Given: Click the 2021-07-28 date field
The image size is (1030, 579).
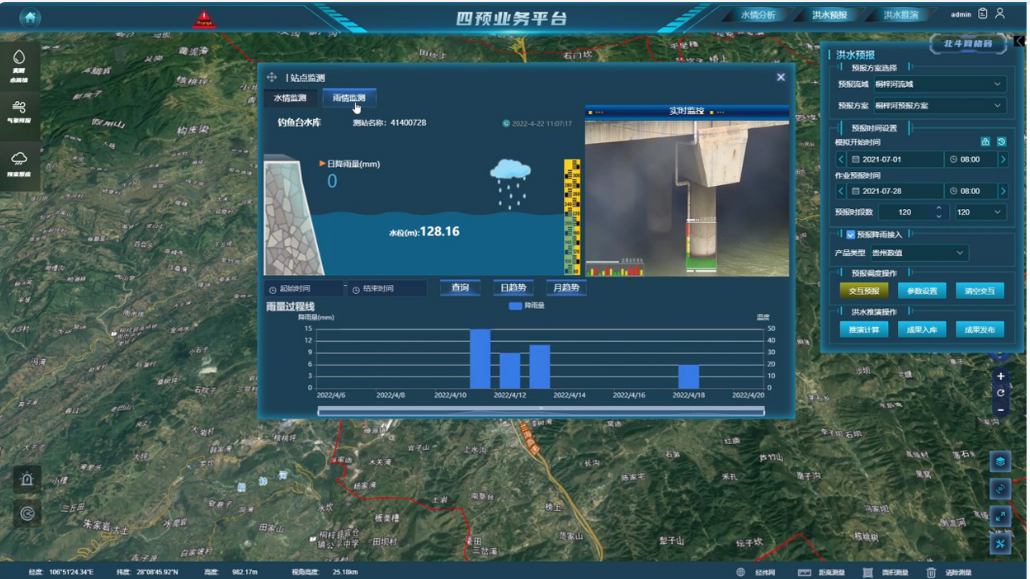Looking at the screenshot, I should coord(895,191).
